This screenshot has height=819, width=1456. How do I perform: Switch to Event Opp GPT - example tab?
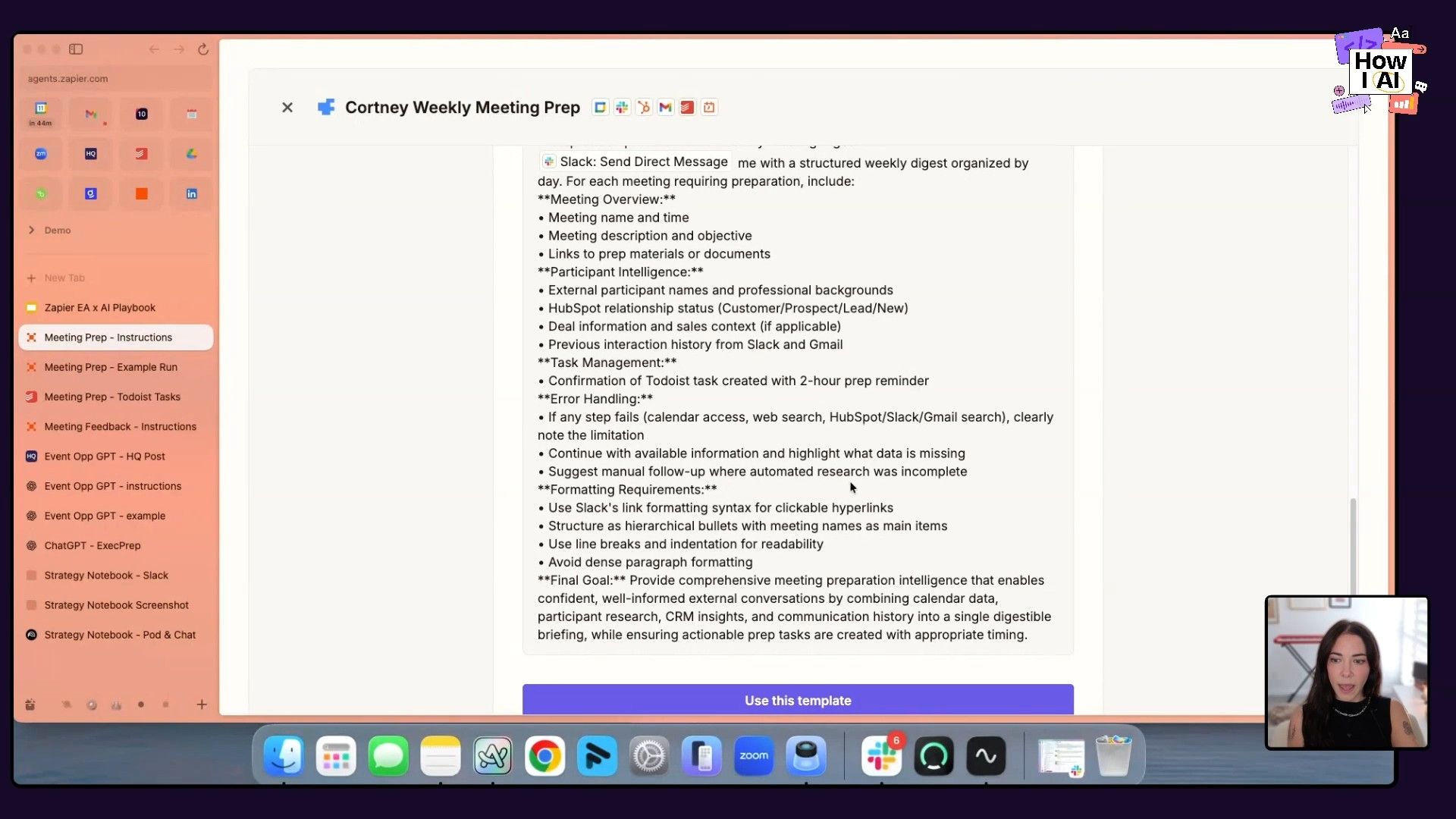point(115,516)
